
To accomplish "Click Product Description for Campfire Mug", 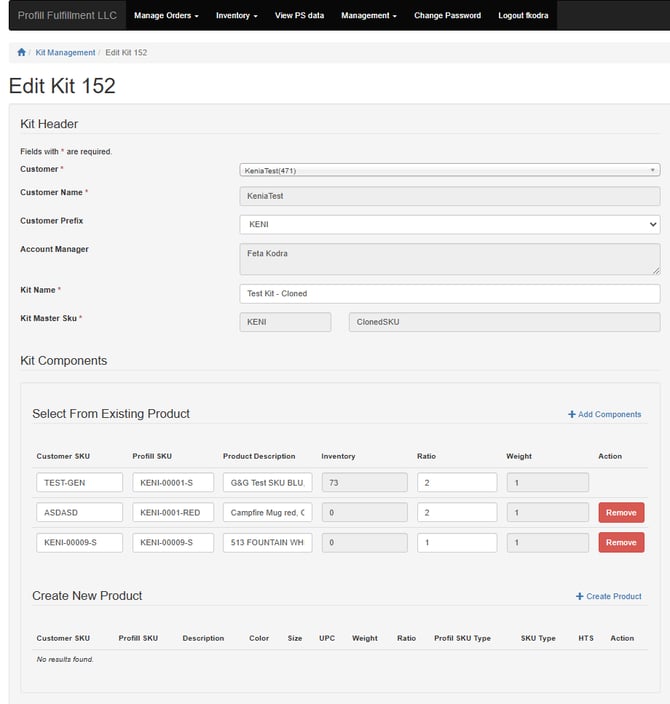I will coord(267,512).
